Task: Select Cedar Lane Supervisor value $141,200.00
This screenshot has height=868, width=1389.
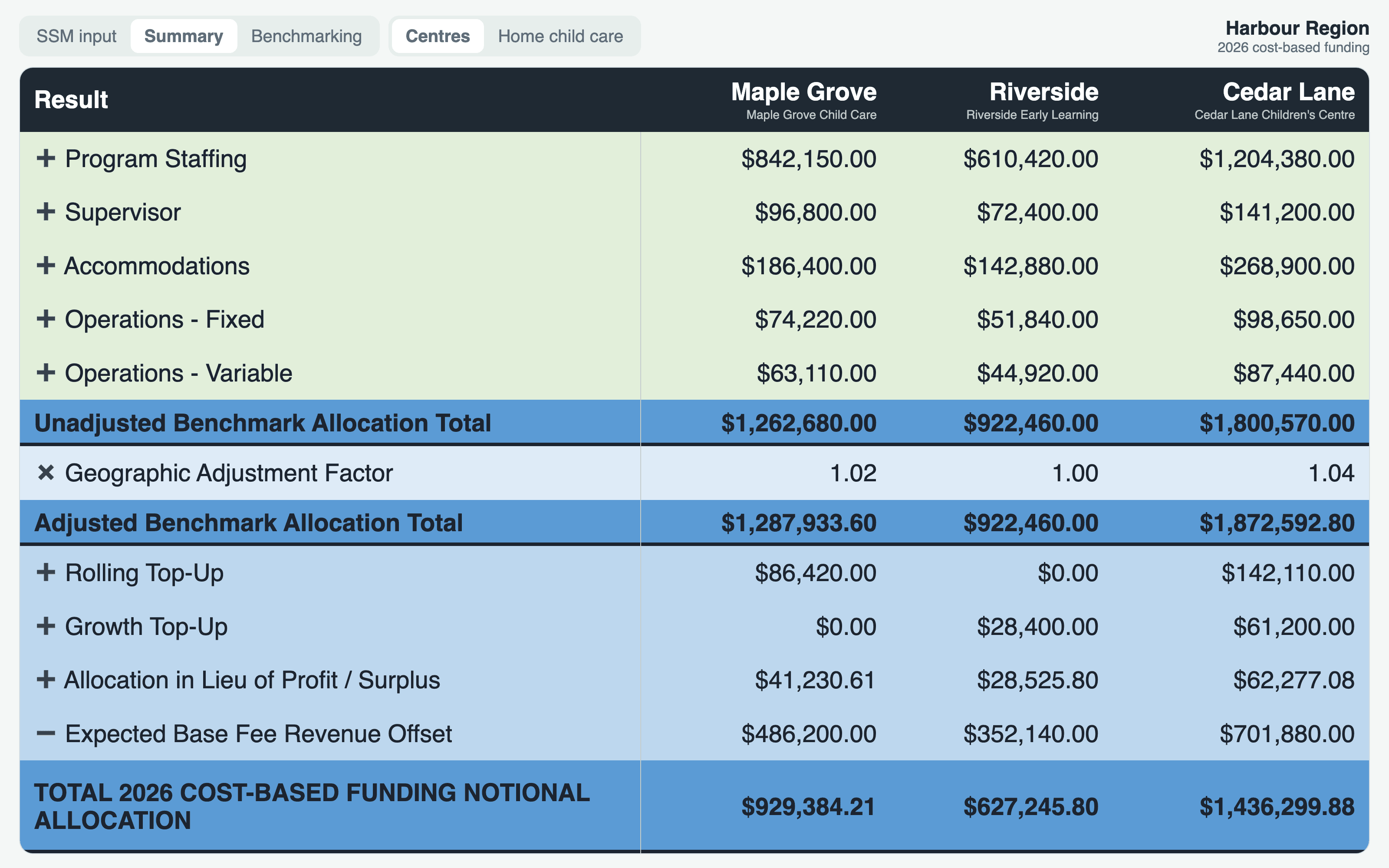Action: point(1287,212)
